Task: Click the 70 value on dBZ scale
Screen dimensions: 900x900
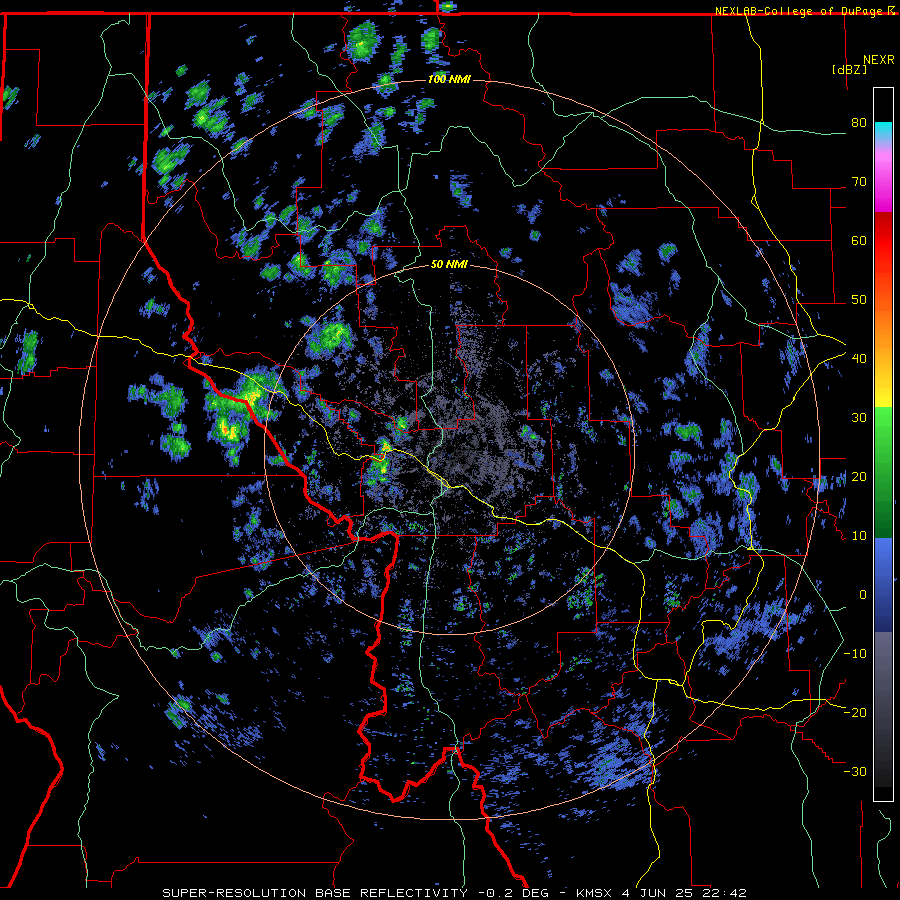Action: pyautogui.click(x=859, y=182)
